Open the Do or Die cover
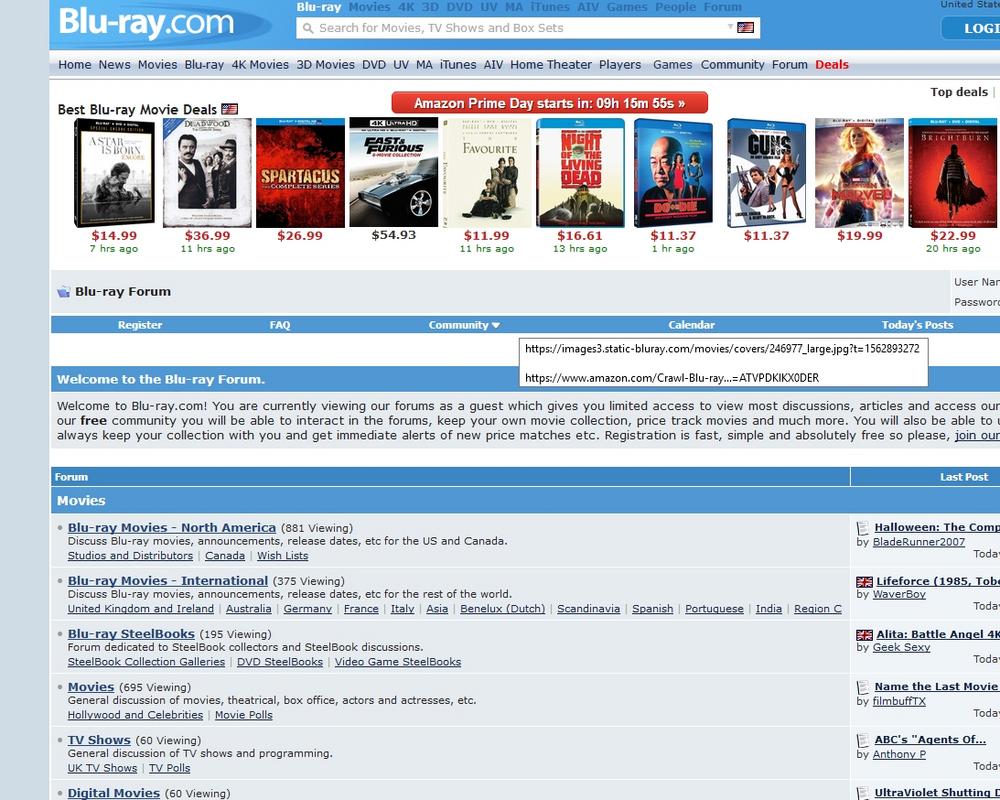The height and width of the screenshot is (800, 1000). click(673, 173)
